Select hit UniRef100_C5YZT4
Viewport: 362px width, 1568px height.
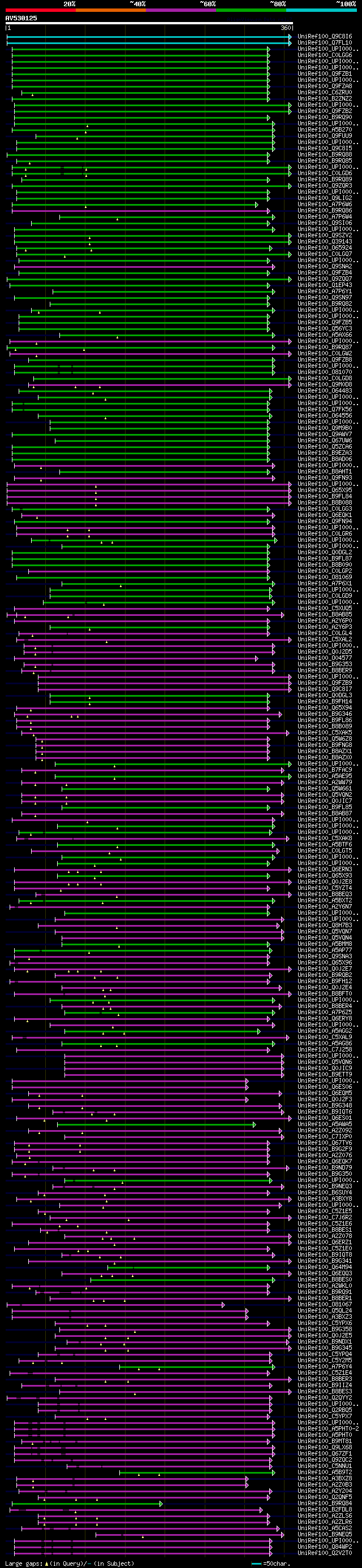pos(325,888)
